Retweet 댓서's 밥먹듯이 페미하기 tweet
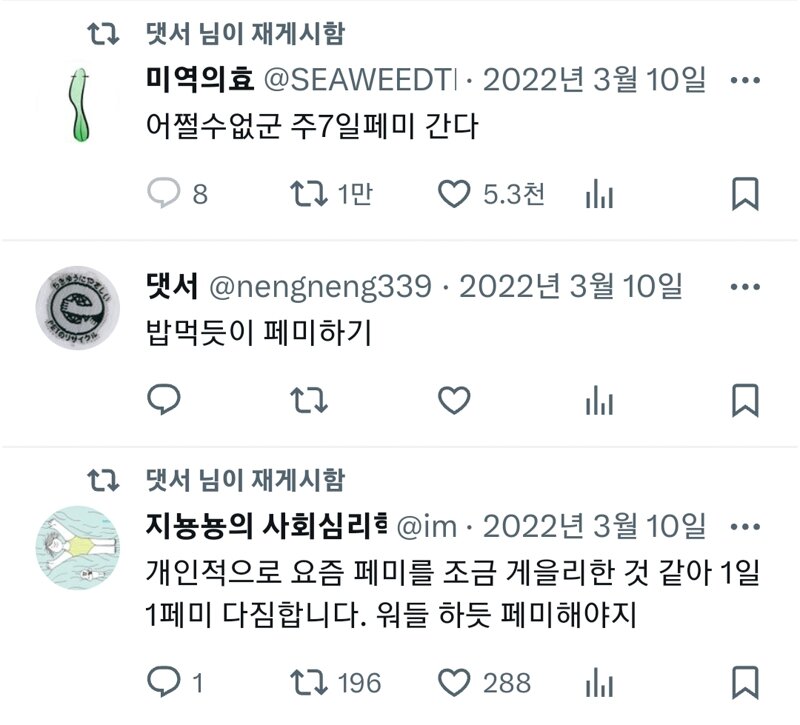Viewport: 800px width, 725px height. [309, 400]
